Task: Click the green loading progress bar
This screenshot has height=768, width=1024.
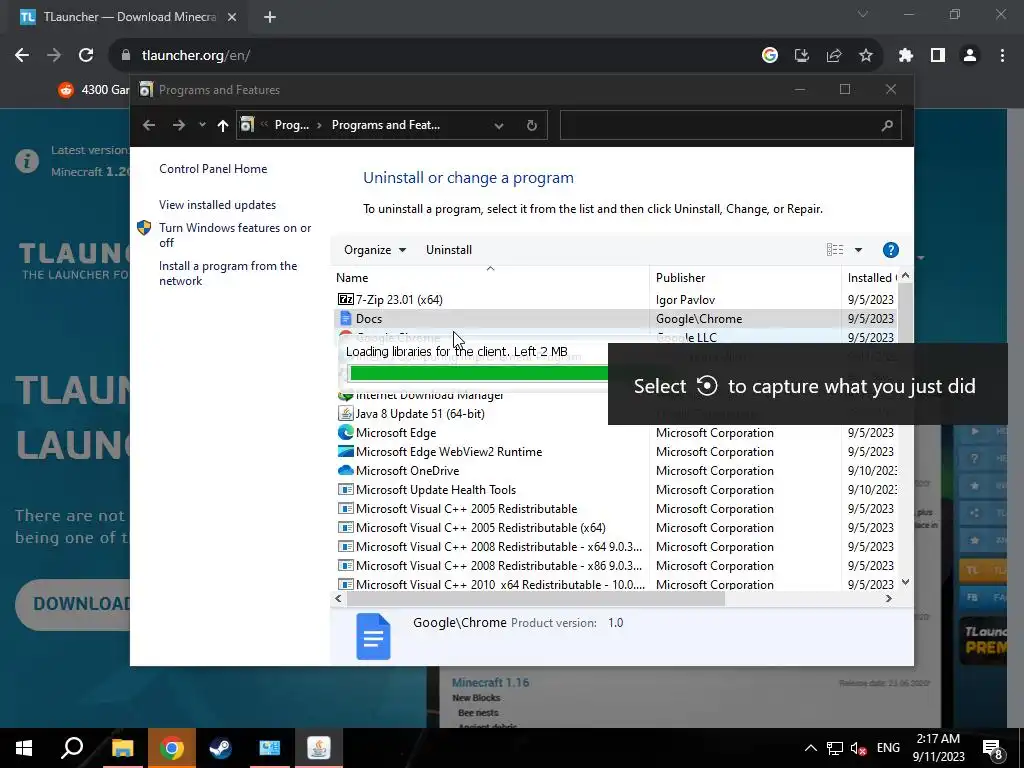Action: pos(479,373)
